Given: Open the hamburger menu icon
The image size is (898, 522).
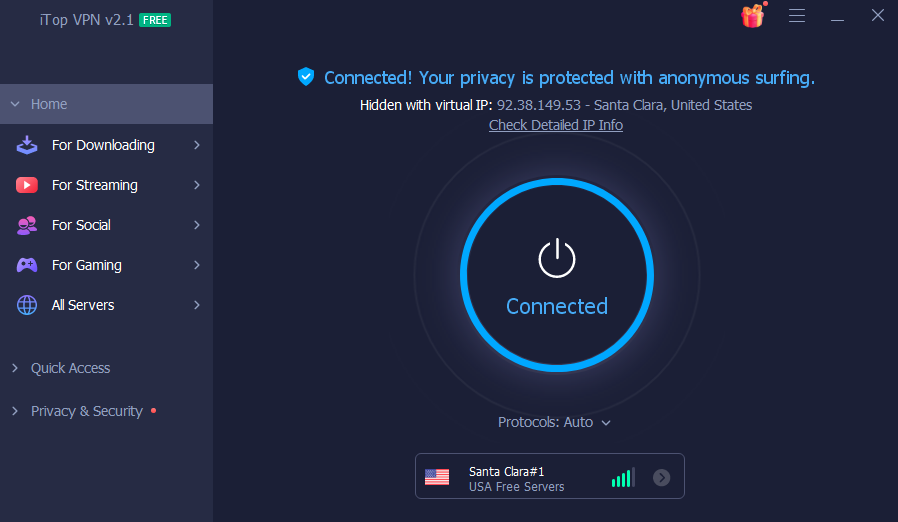Looking at the screenshot, I should tap(797, 15).
